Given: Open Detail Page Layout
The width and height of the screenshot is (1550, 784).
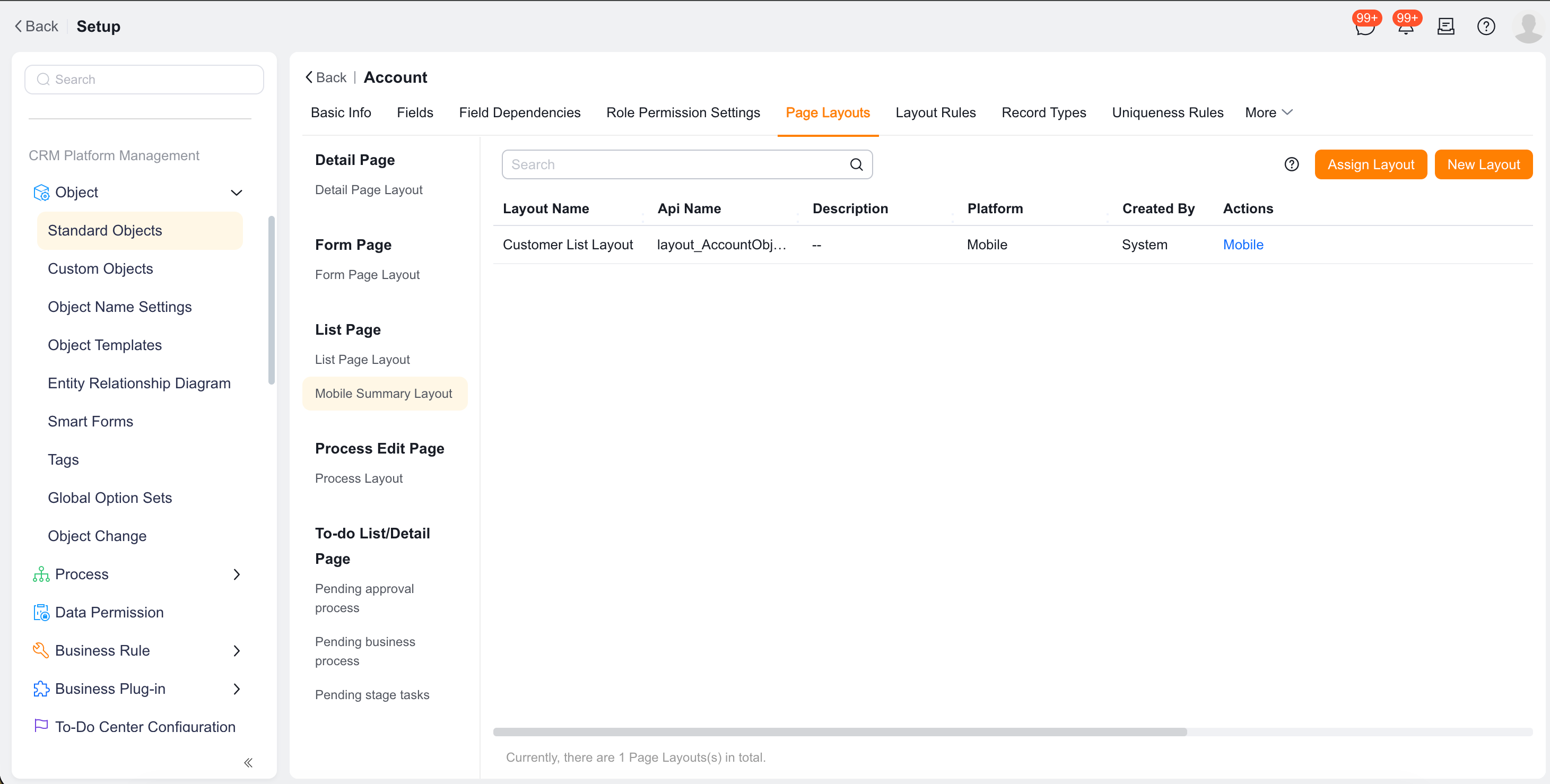Looking at the screenshot, I should (x=368, y=189).
